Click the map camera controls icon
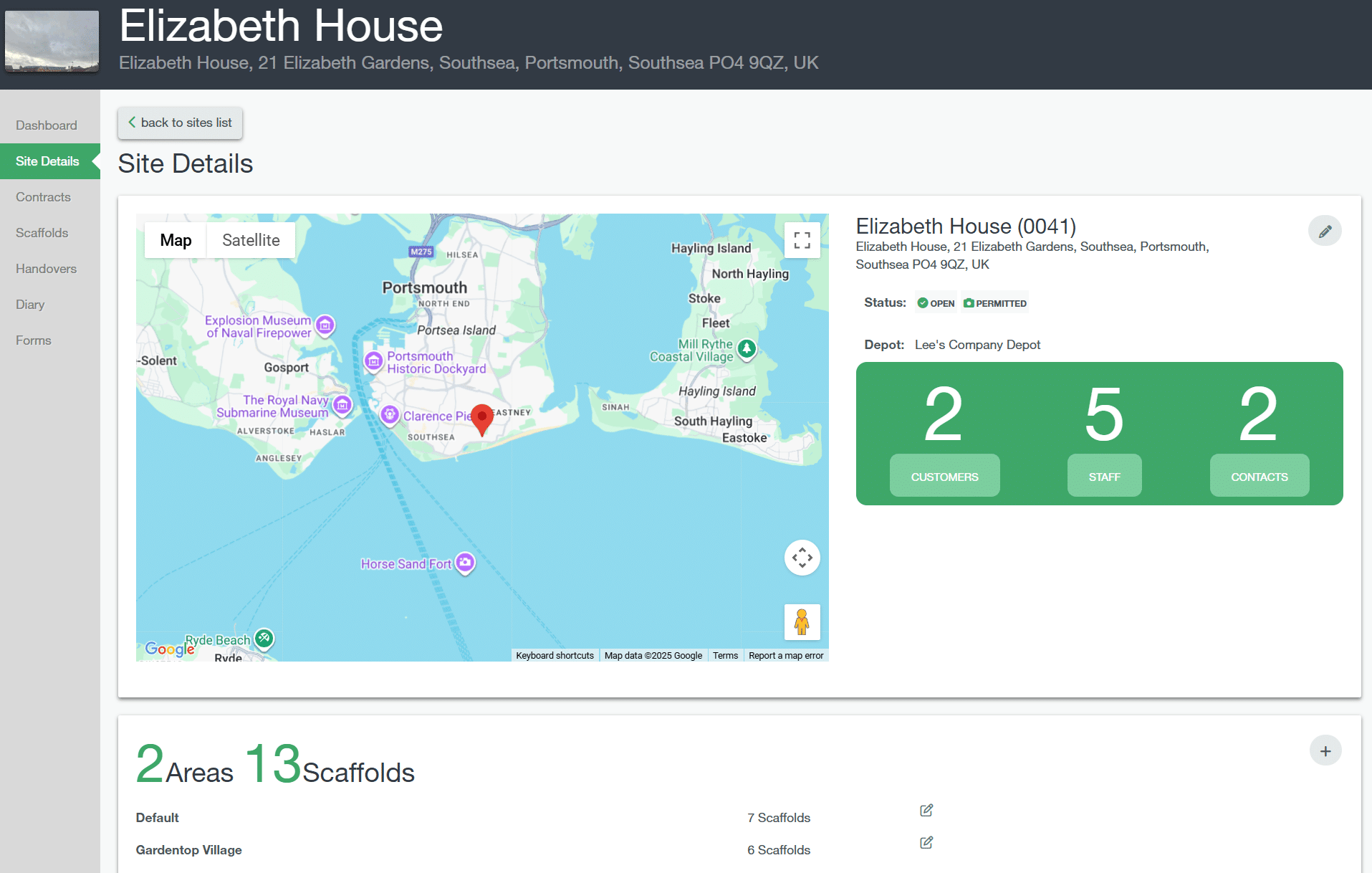 click(x=802, y=558)
